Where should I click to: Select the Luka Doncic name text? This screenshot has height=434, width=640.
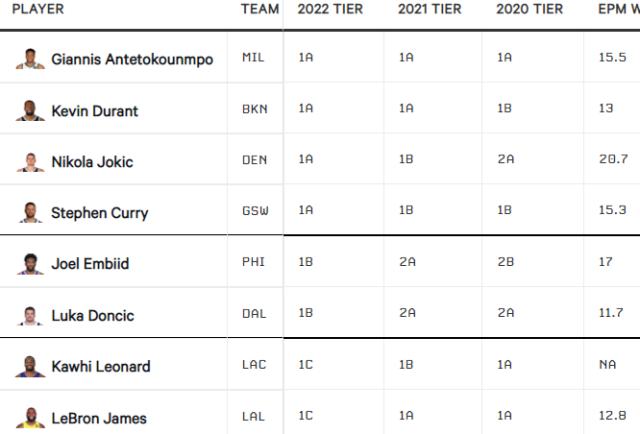coord(92,316)
